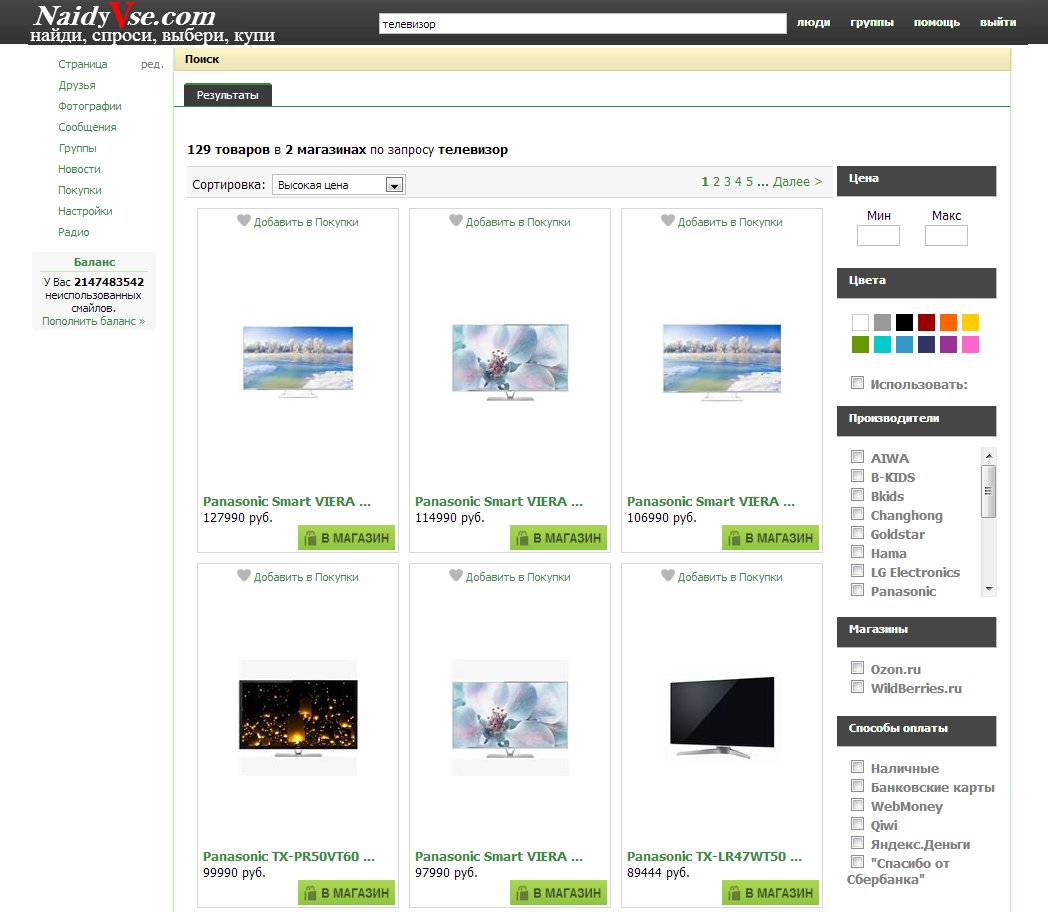Click heart icon on 97990 руб. TV card
The image size is (1048, 912).
[455, 575]
